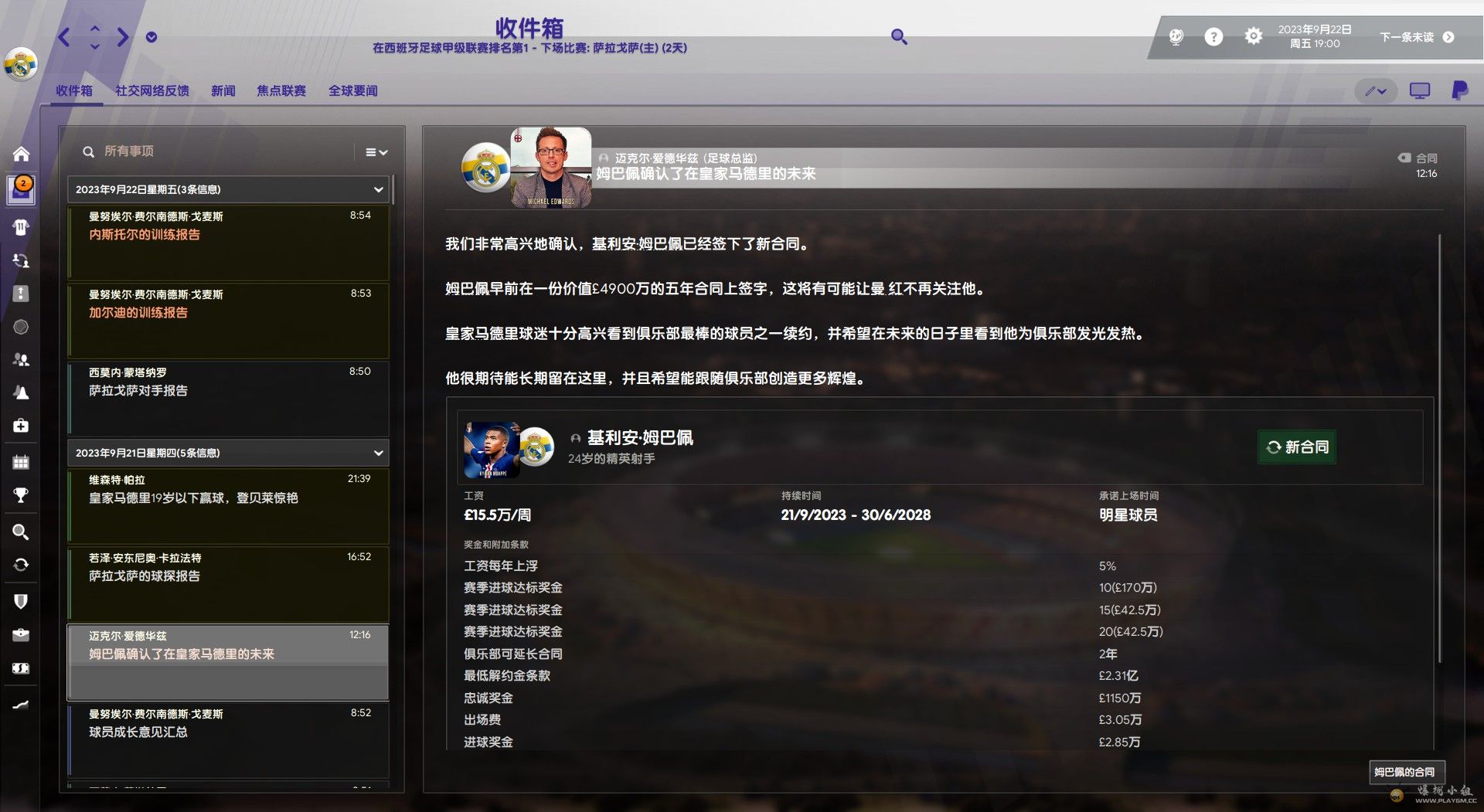The image size is (1484, 812).
Task: Open message 皇家马德里19岁以下赢球，登贝莱惊艳
Action: 228,506
